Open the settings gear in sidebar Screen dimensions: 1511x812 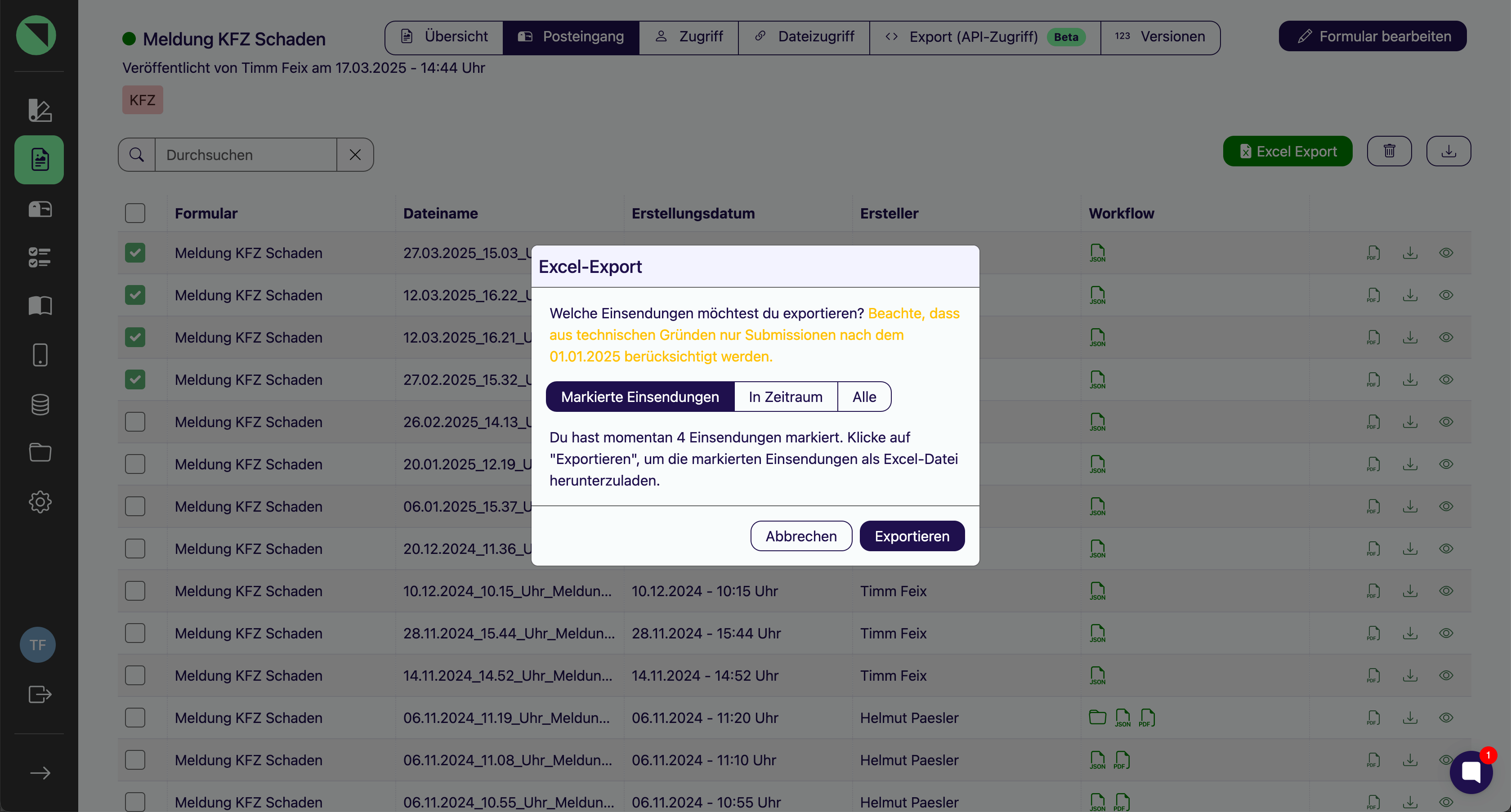click(39, 502)
